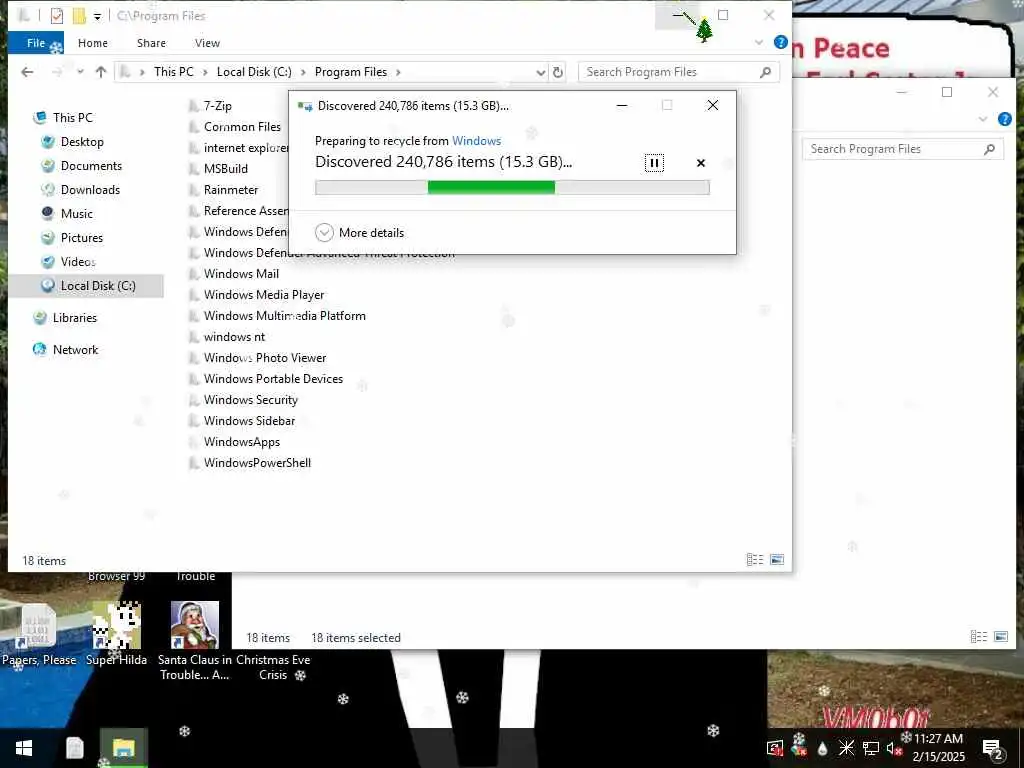
Task: Open recent locations dropdown near nav arrows
Action: click(x=80, y=72)
